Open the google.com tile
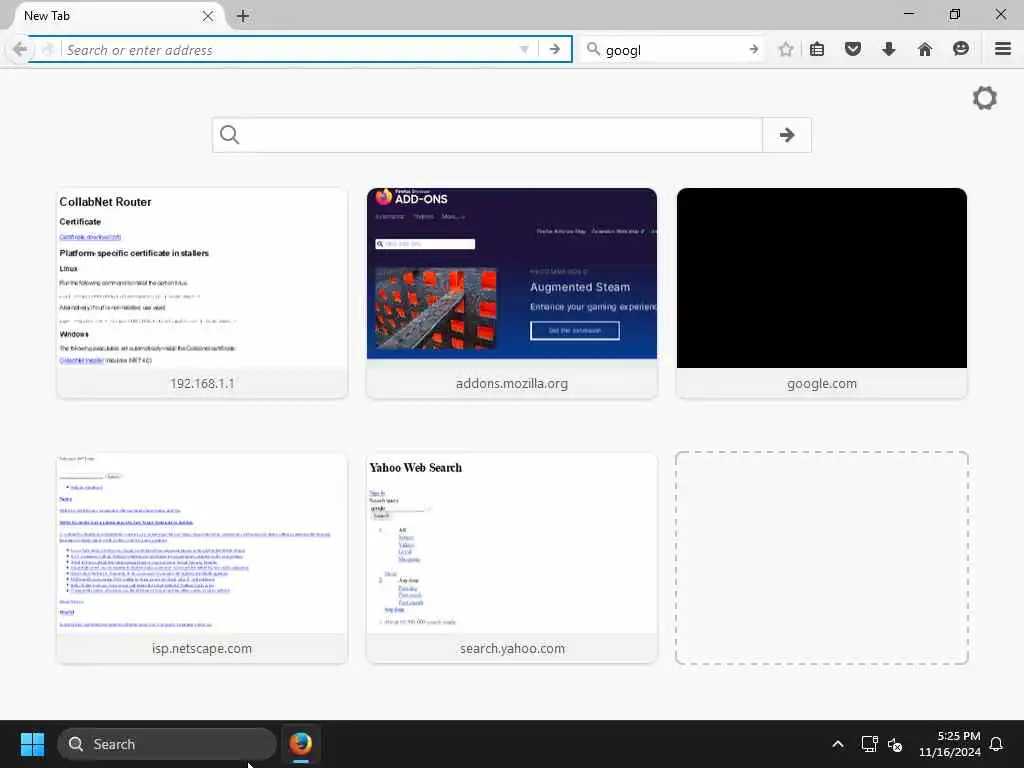 click(822, 293)
